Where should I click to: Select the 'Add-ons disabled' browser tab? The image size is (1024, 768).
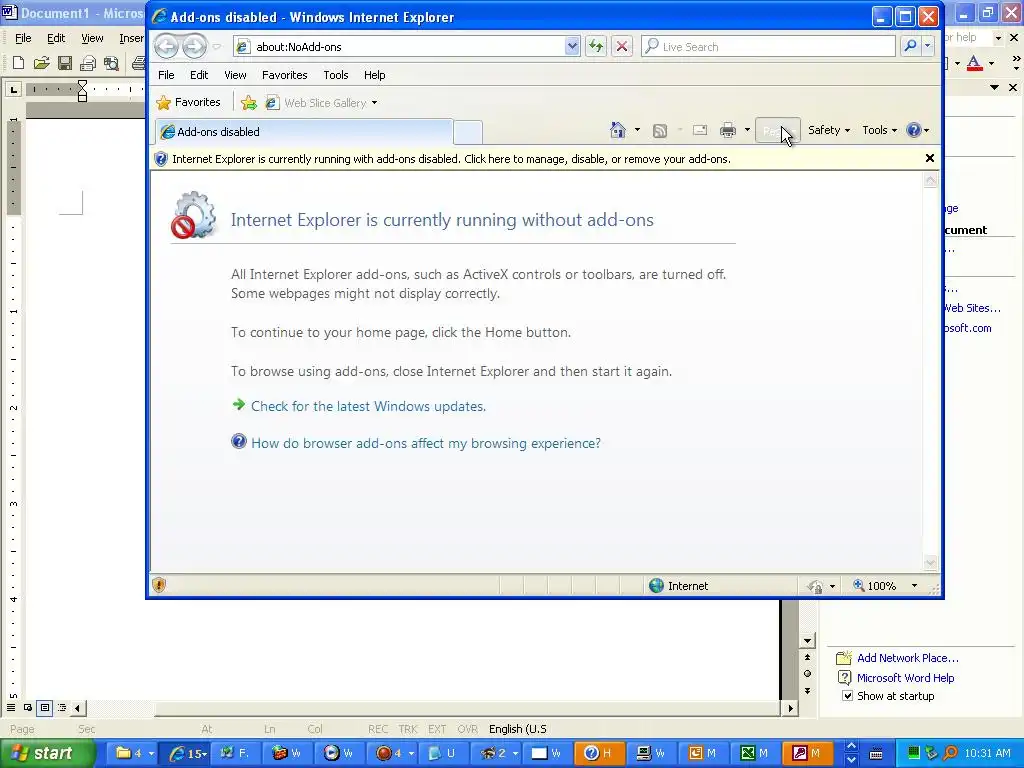(x=304, y=132)
